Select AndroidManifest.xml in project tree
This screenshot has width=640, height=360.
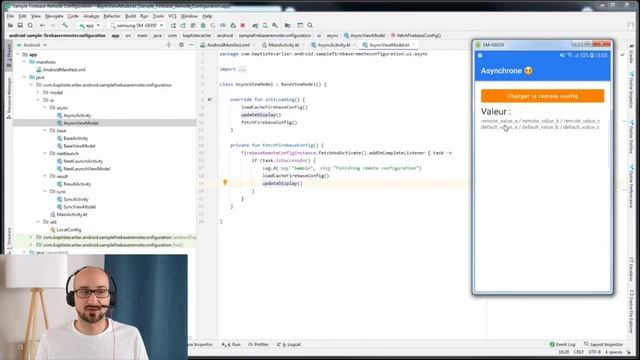pyautogui.click(x=64, y=70)
